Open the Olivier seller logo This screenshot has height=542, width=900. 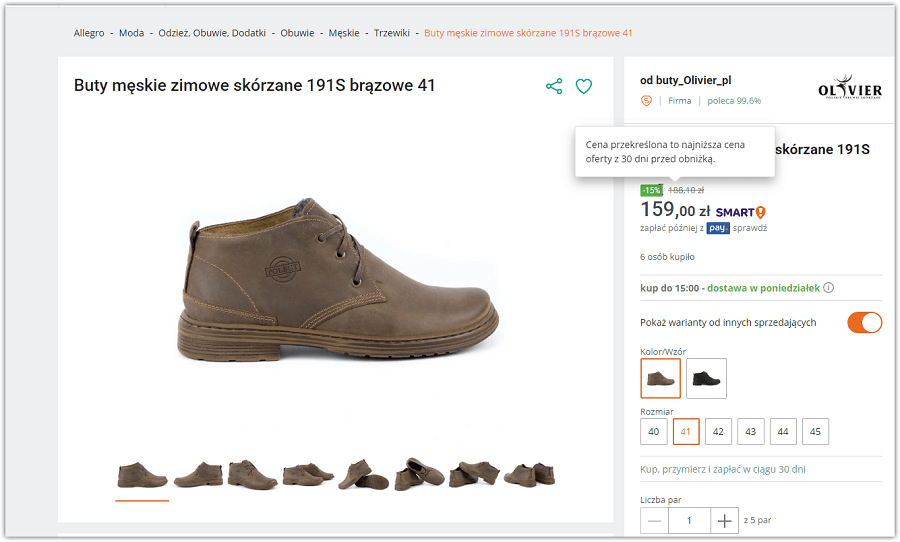click(x=849, y=87)
